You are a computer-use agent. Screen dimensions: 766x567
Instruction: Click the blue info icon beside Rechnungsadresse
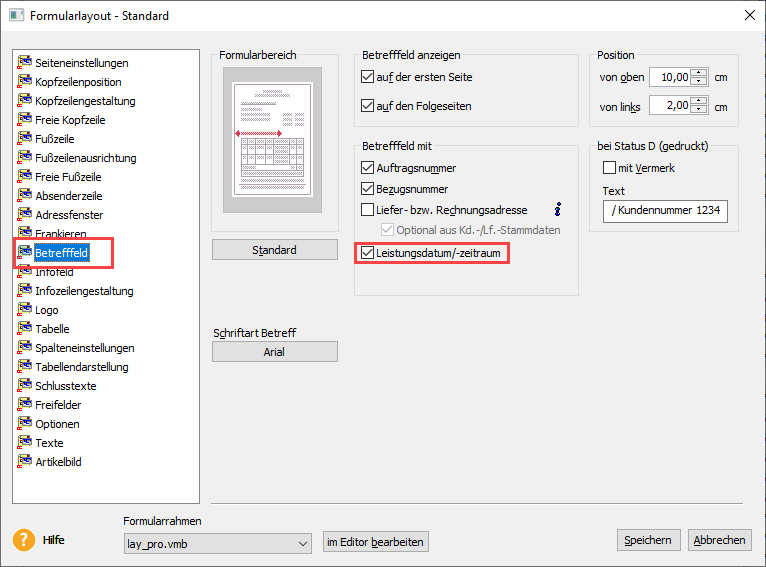point(558,210)
